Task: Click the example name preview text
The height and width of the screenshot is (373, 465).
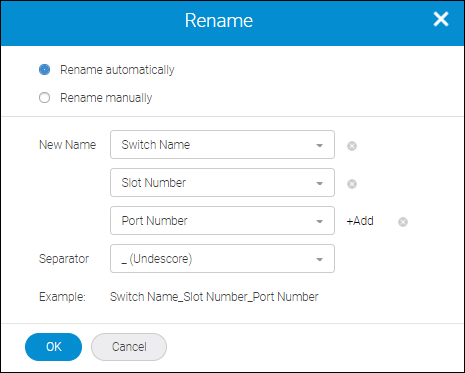Action: [214, 297]
